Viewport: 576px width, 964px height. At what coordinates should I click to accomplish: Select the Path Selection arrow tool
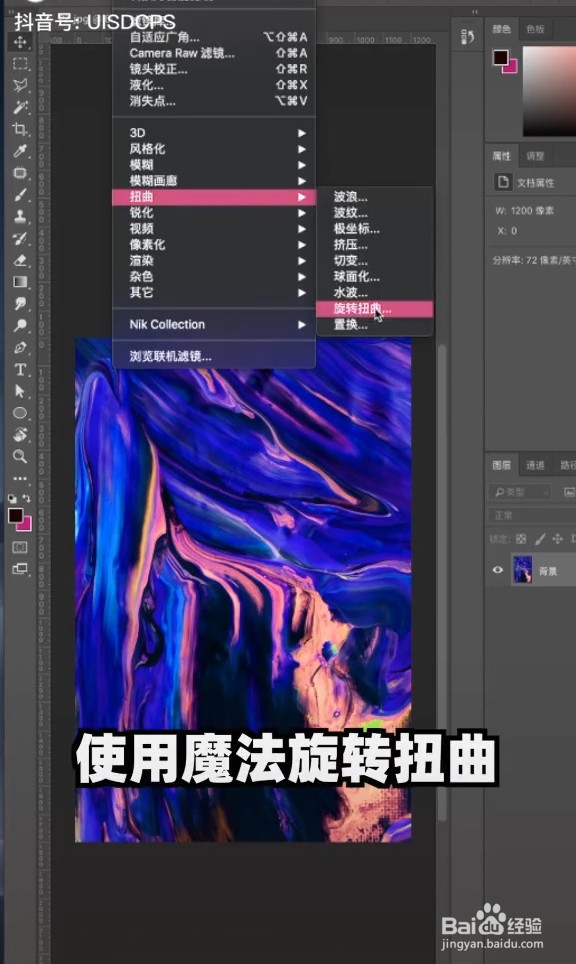[20, 391]
